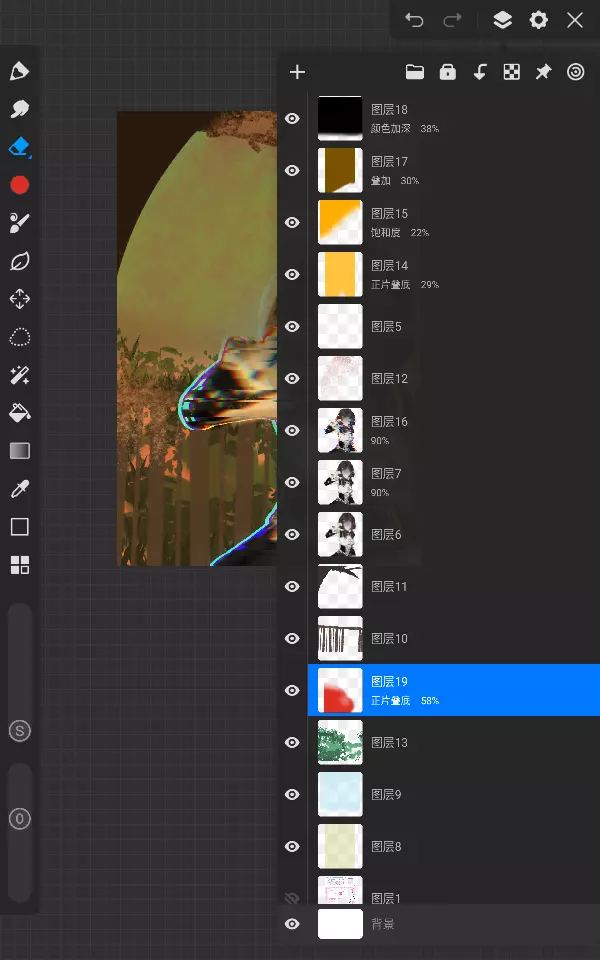Screen dimensions: 600x960
Task: Hide layer 图层6
Action: pyautogui.click(x=293, y=534)
